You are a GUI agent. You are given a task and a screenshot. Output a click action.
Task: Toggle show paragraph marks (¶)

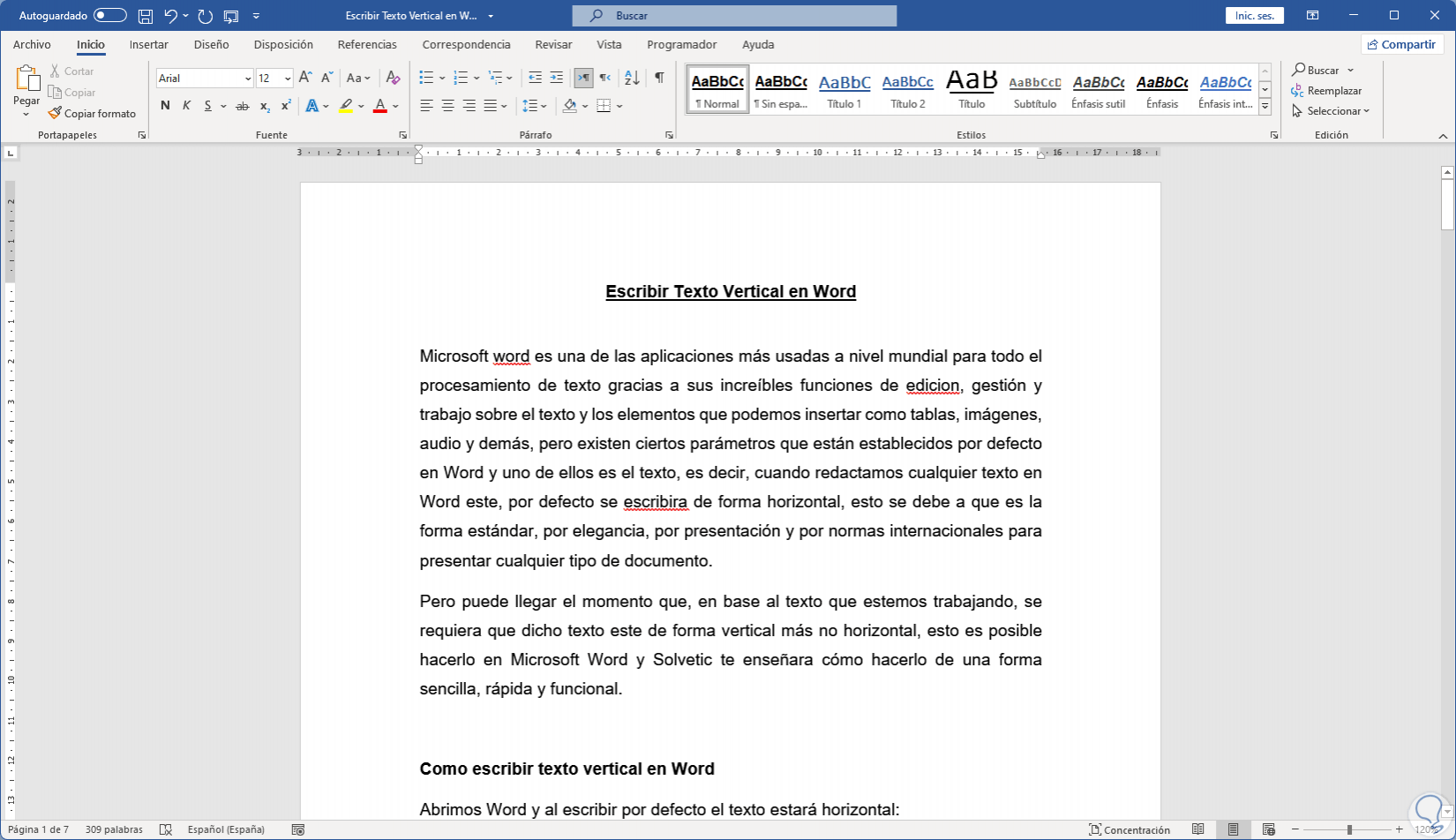(659, 78)
